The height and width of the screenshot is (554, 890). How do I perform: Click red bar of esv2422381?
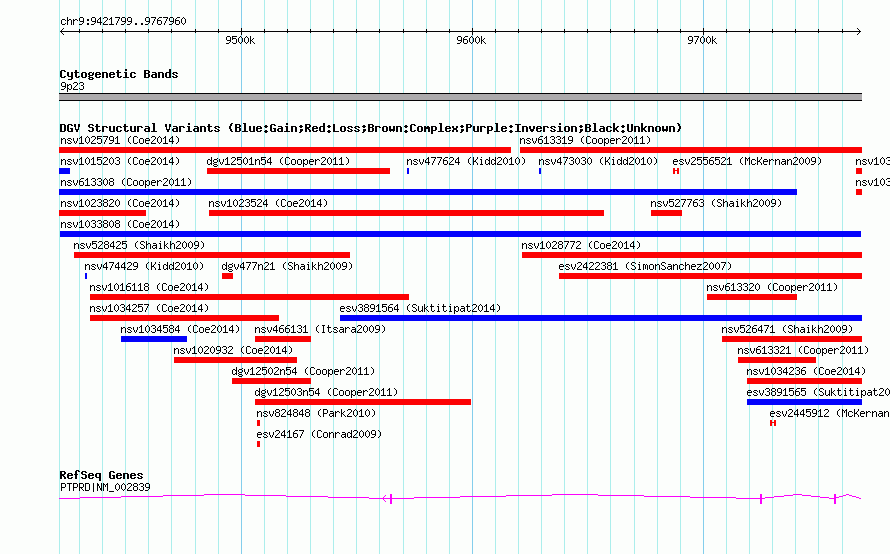click(711, 276)
